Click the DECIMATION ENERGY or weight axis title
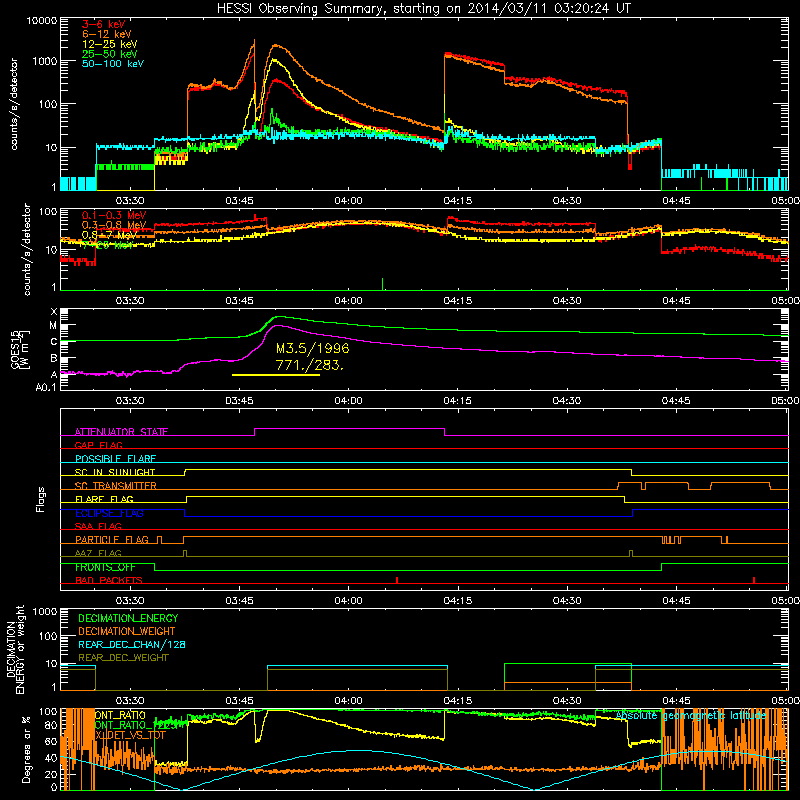Viewport: 800px width, 800px height. (15, 649)
